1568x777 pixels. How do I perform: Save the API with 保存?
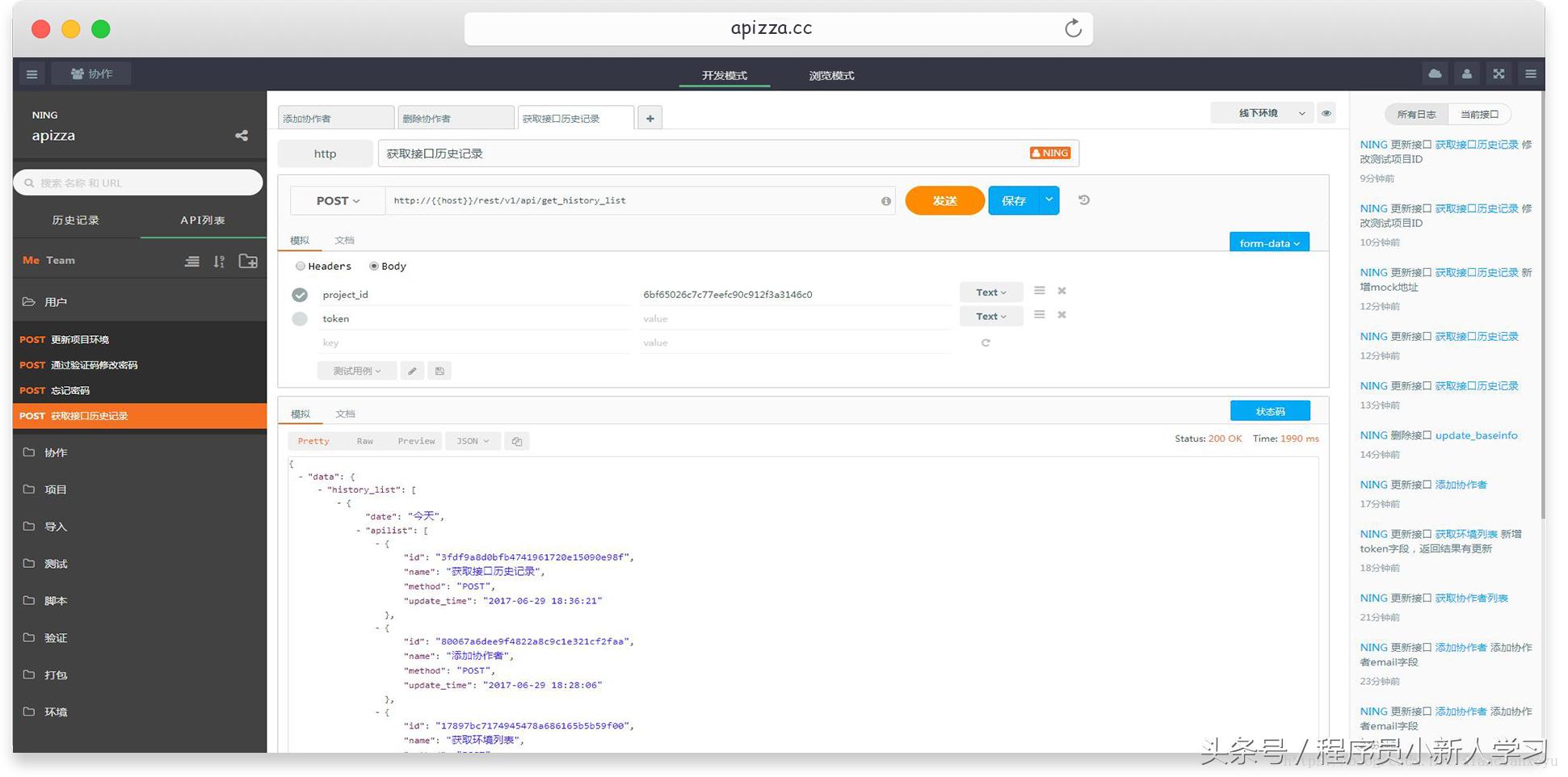click(1013, 200)
